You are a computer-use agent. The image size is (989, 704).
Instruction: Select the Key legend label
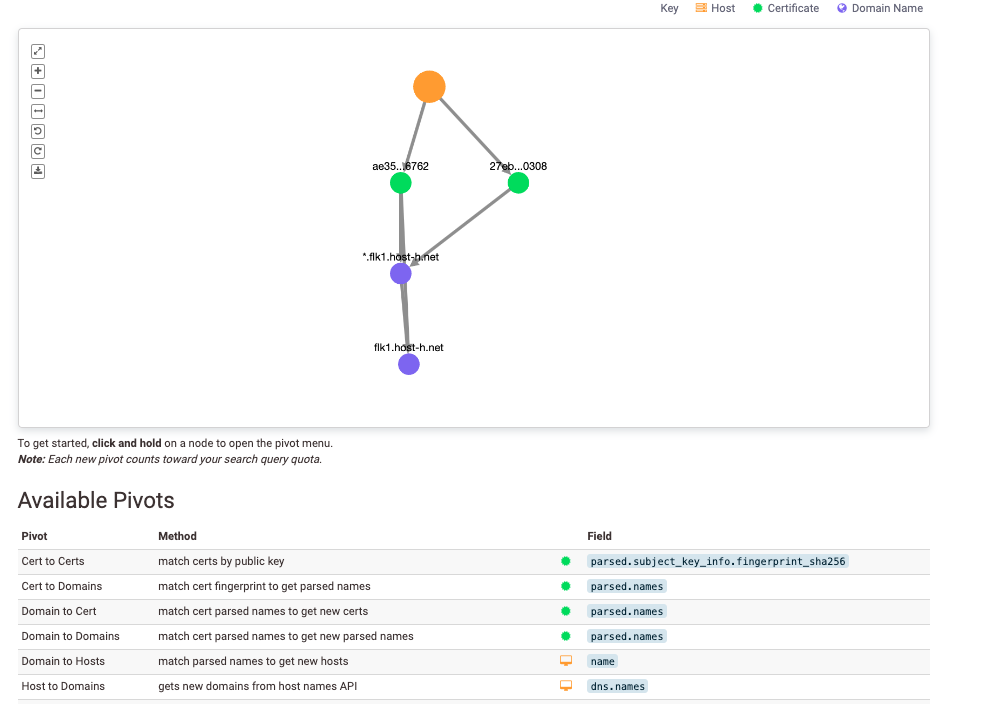668,8
